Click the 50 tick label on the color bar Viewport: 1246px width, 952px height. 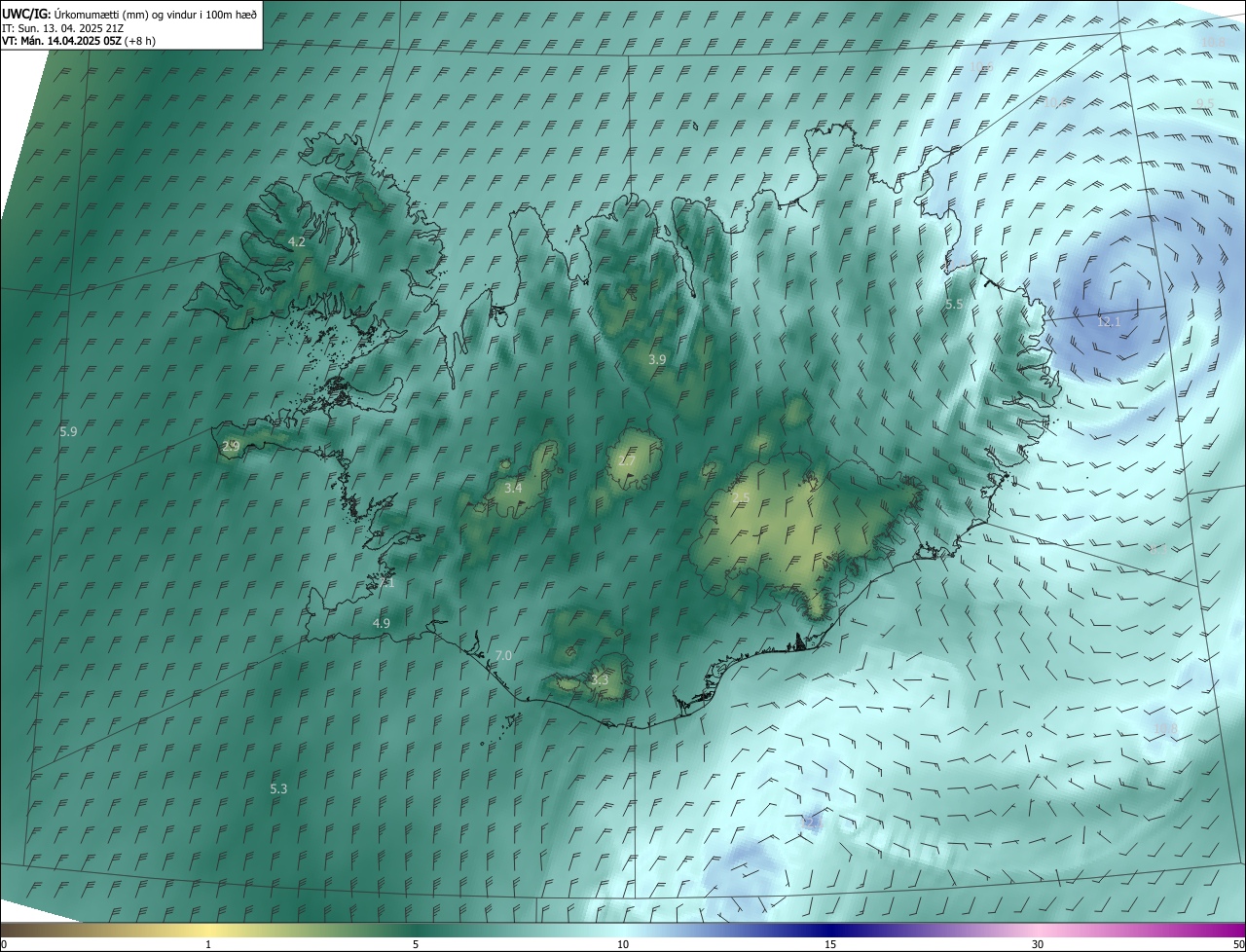1238,944
